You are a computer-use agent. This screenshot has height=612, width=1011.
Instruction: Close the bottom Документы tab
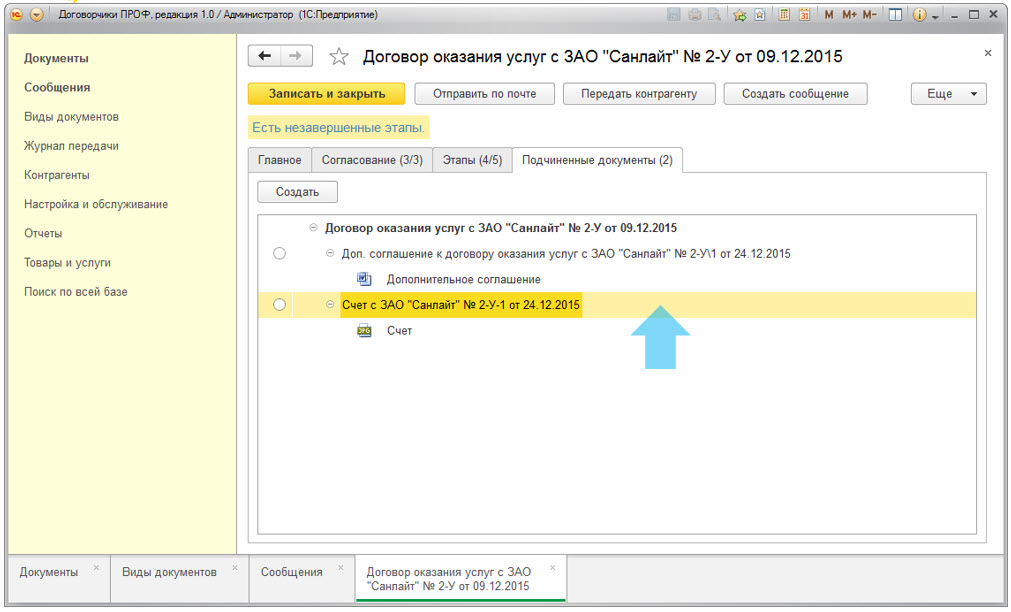coord(96,568)
